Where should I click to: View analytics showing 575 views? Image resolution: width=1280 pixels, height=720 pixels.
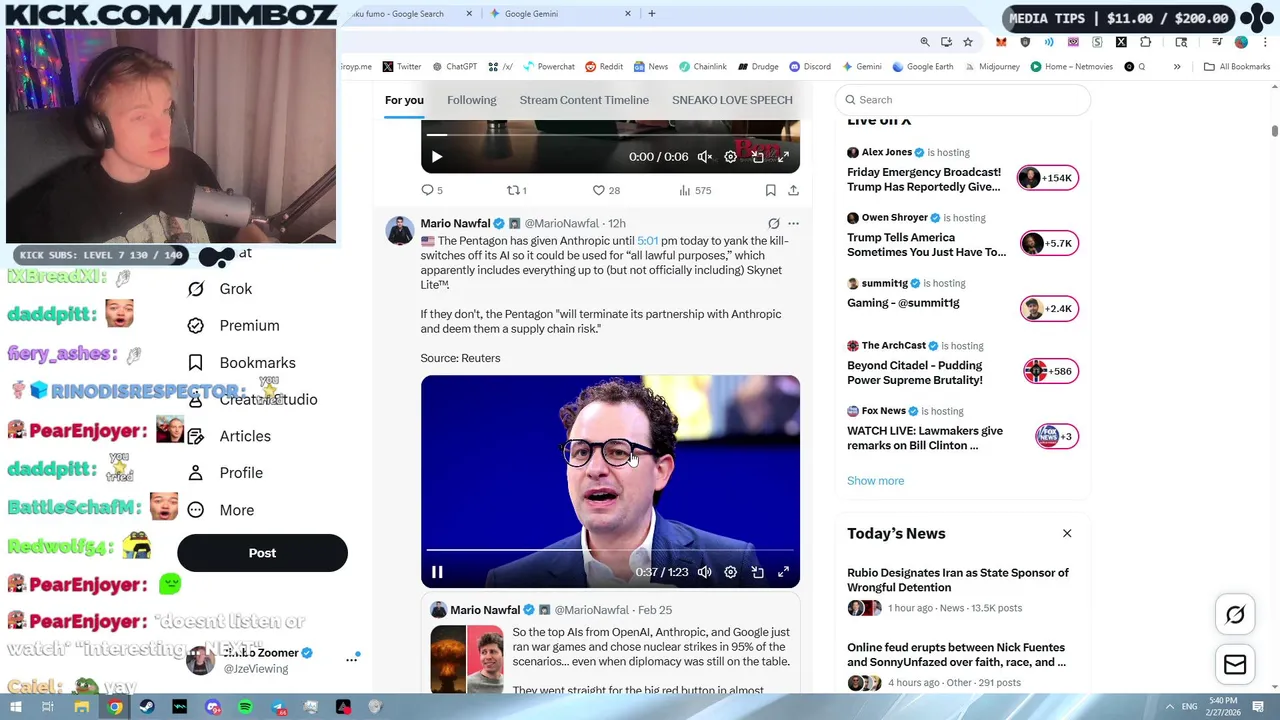click(695, 190)
